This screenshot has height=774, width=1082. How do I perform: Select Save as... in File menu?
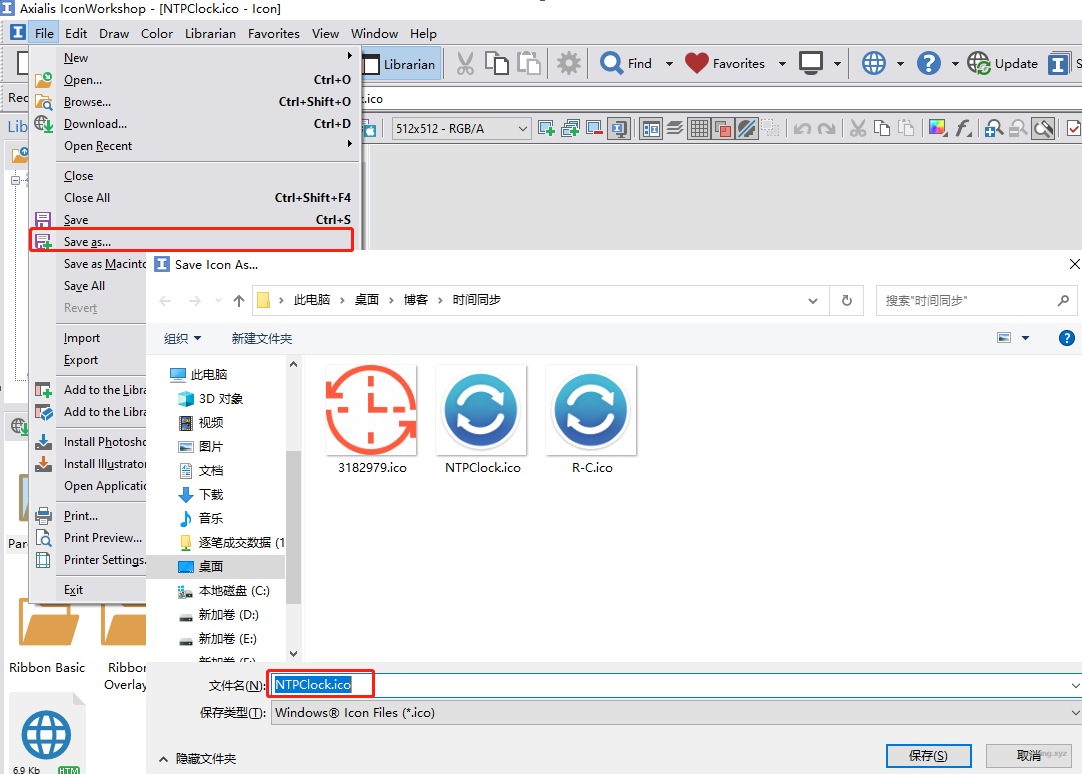pyautogui.click(x=88, y=241)
